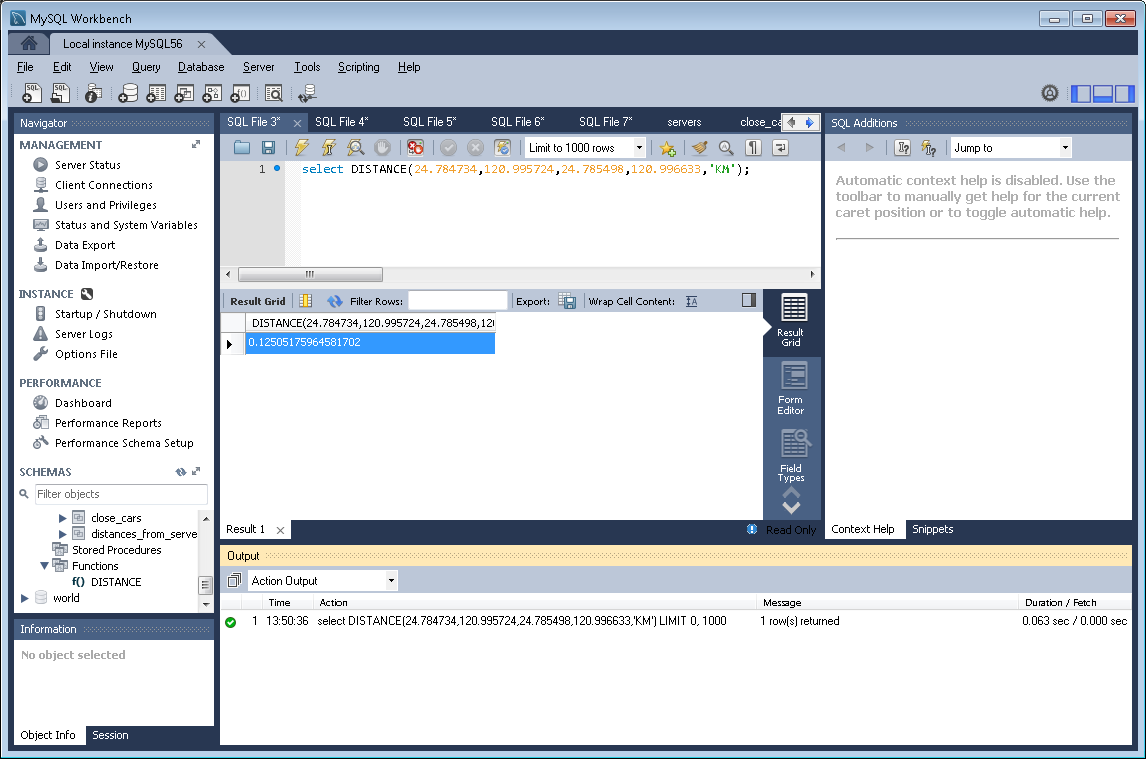Open the Scripting menu
The width and height of the screenshot is (1148, 759).
click(358, 67)
